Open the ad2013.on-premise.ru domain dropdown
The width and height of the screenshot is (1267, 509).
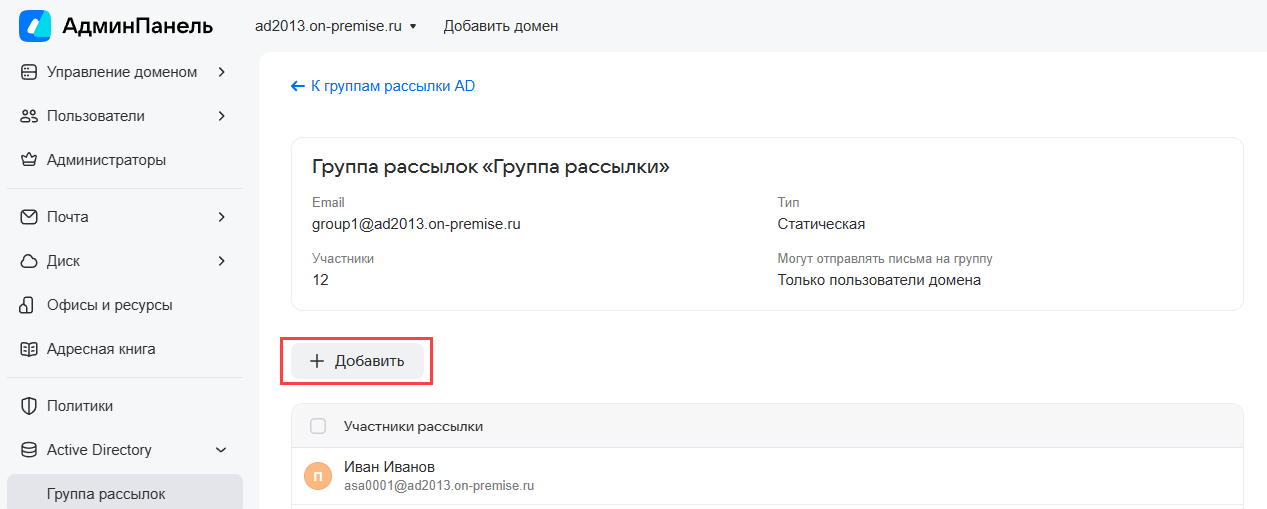tap(335, 26)
